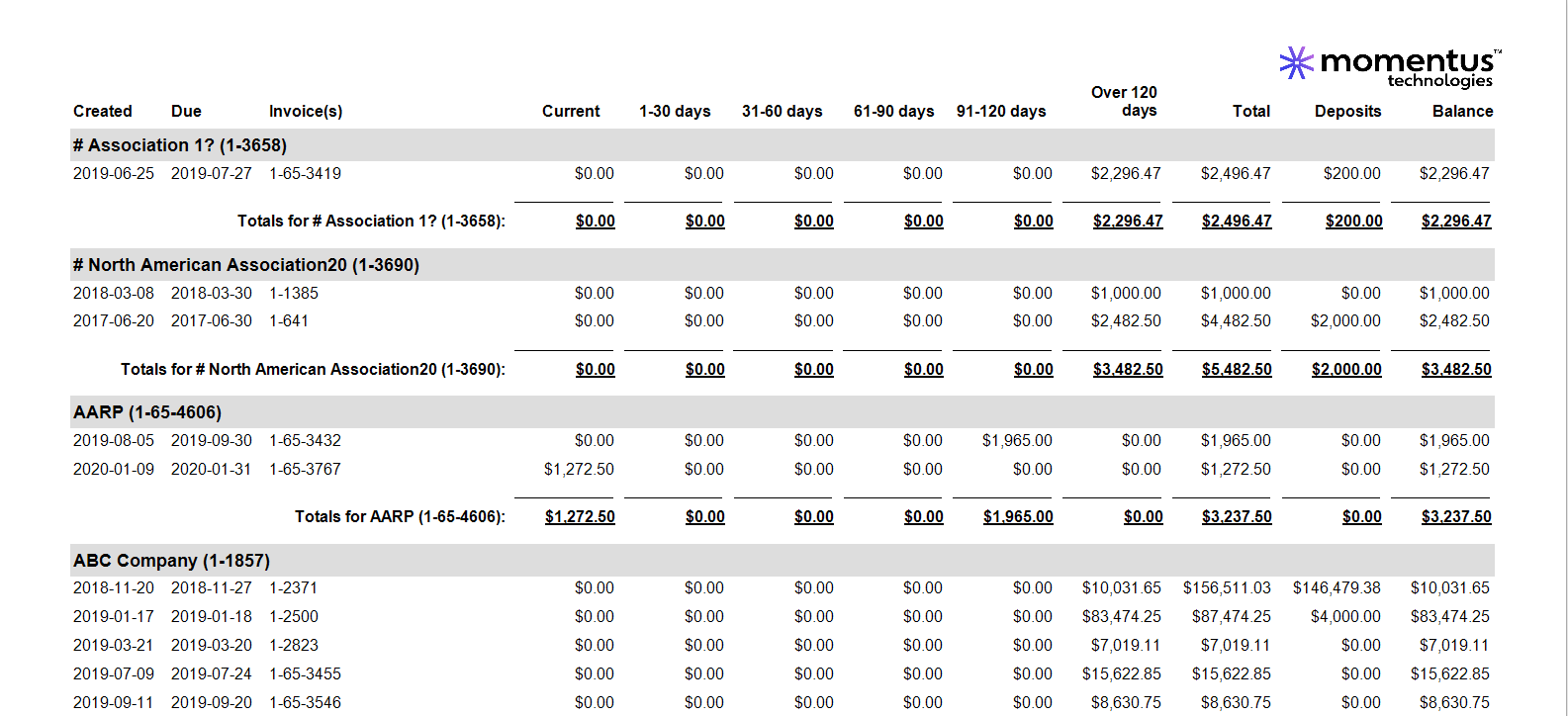Image resolution: width=1568 pixels, height=716 pixels.
Task: Click invoice number 1-641
Action: 289,320
